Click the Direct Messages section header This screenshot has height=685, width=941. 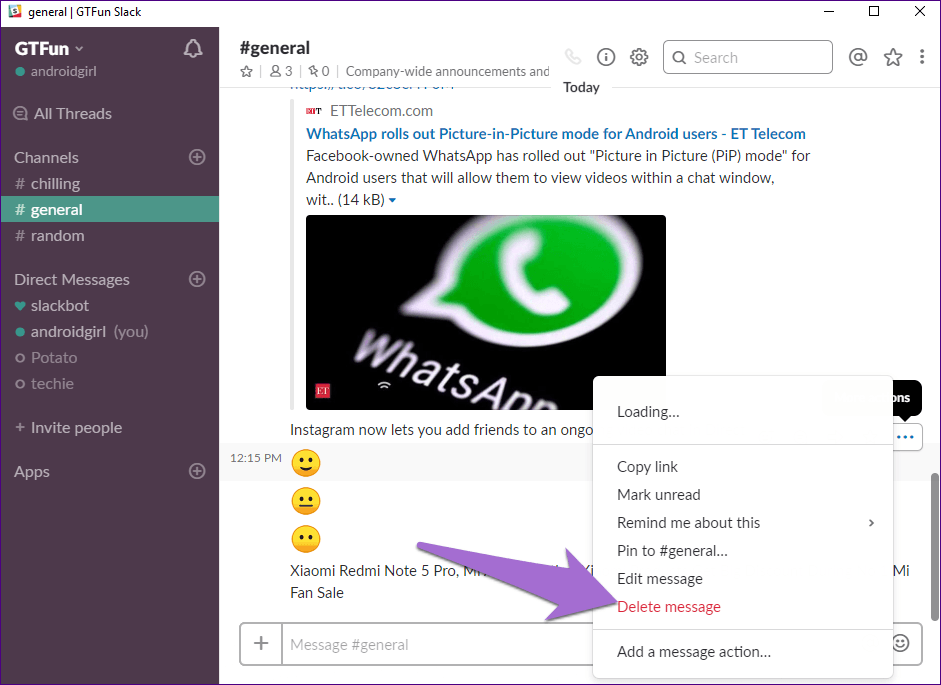pos(72,279)
